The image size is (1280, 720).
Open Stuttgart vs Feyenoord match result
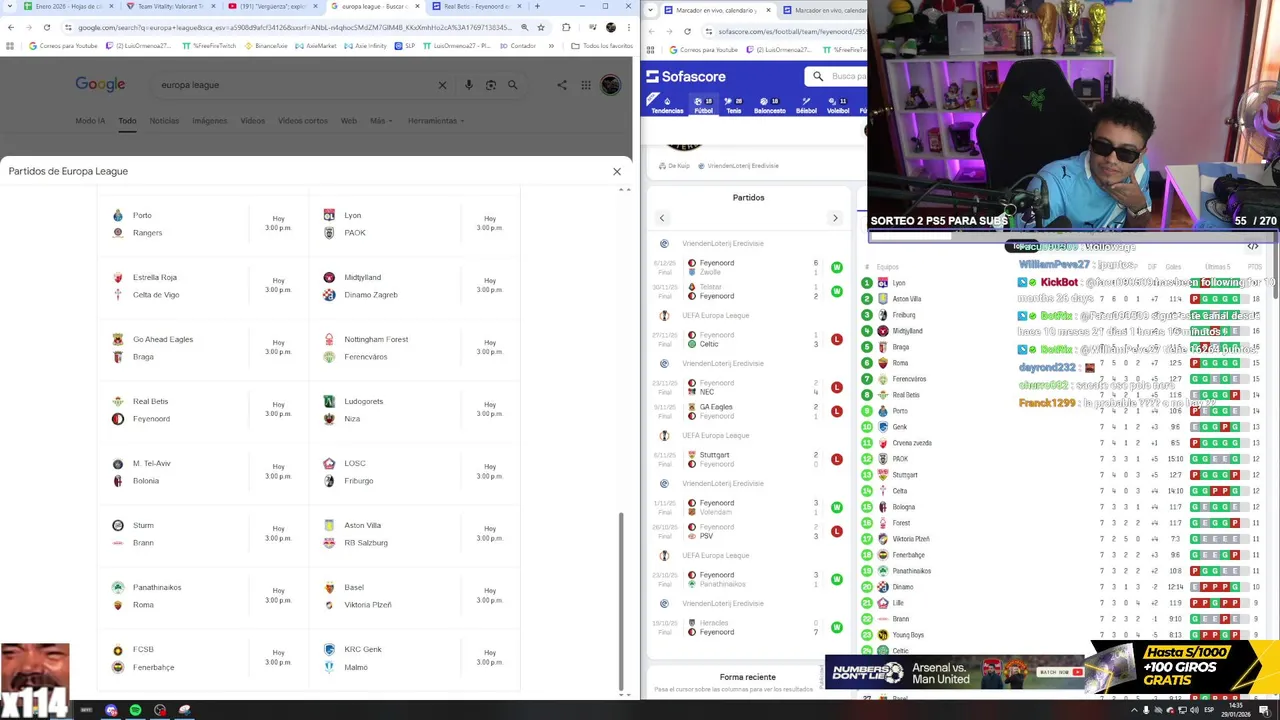point(750,459)
